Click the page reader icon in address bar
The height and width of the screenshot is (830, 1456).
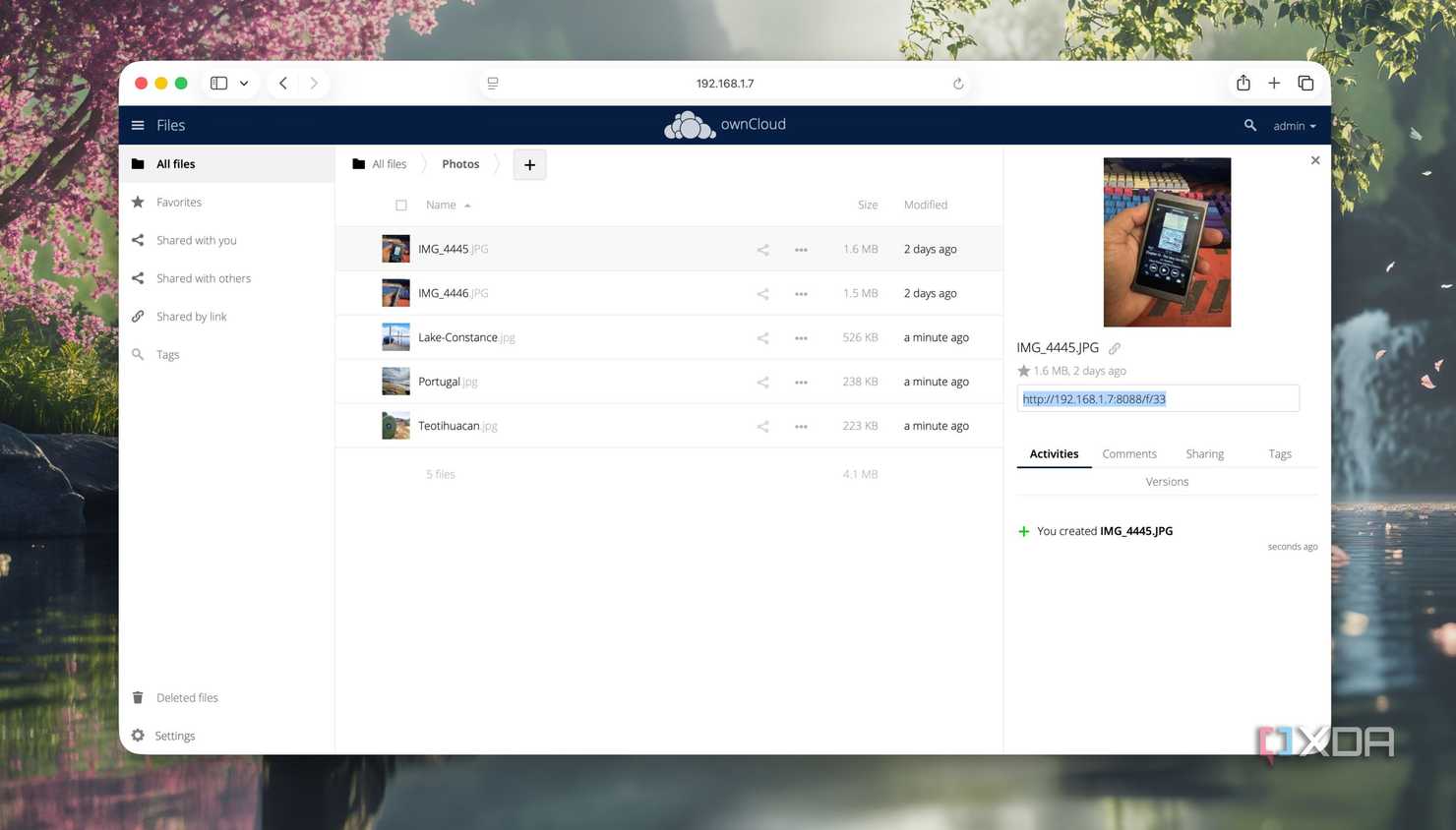[493, 84]
